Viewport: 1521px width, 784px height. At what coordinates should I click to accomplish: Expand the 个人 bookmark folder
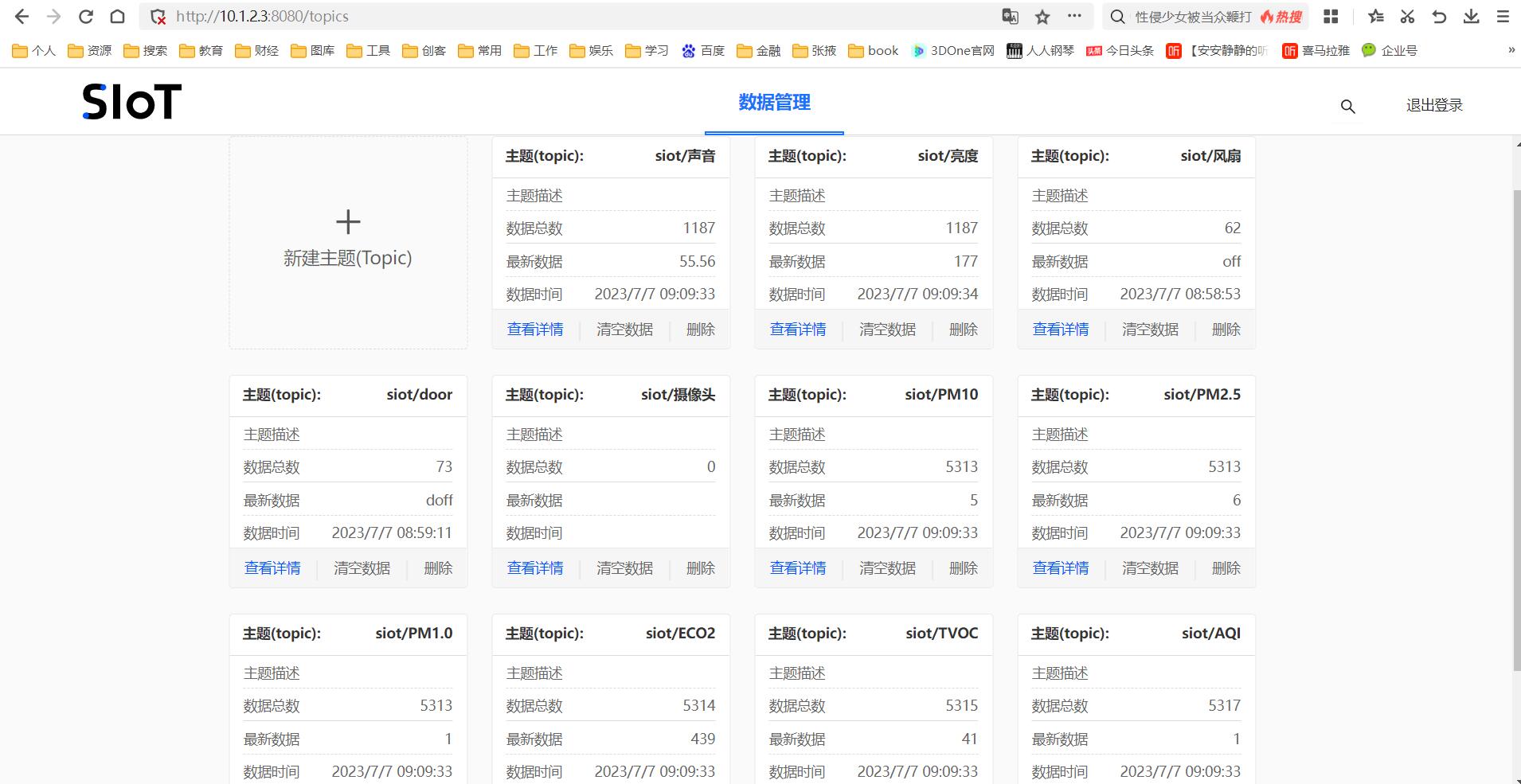coord(33,50)
